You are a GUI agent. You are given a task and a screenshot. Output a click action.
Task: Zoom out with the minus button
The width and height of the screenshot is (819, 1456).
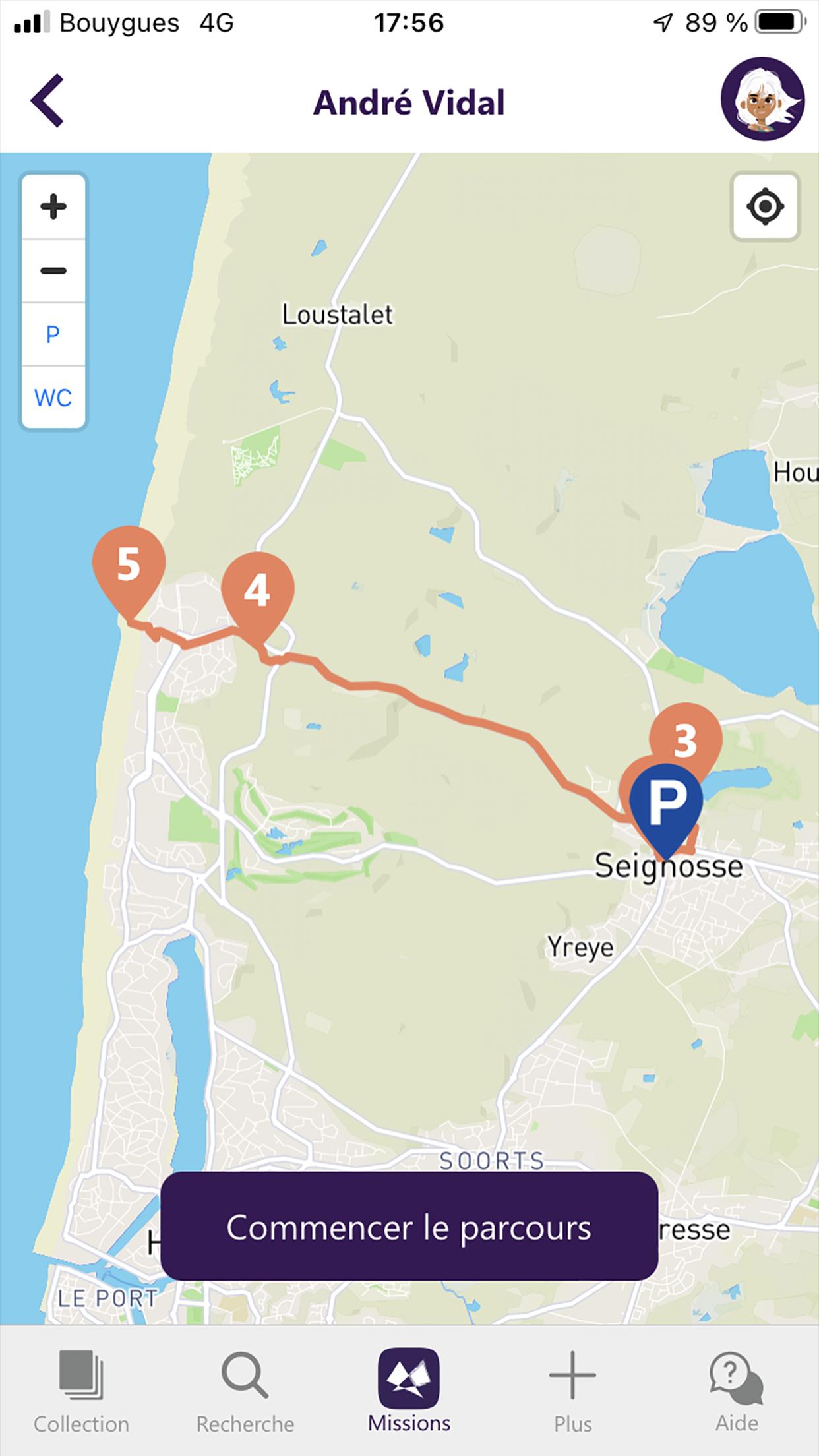tap(53, 271)
